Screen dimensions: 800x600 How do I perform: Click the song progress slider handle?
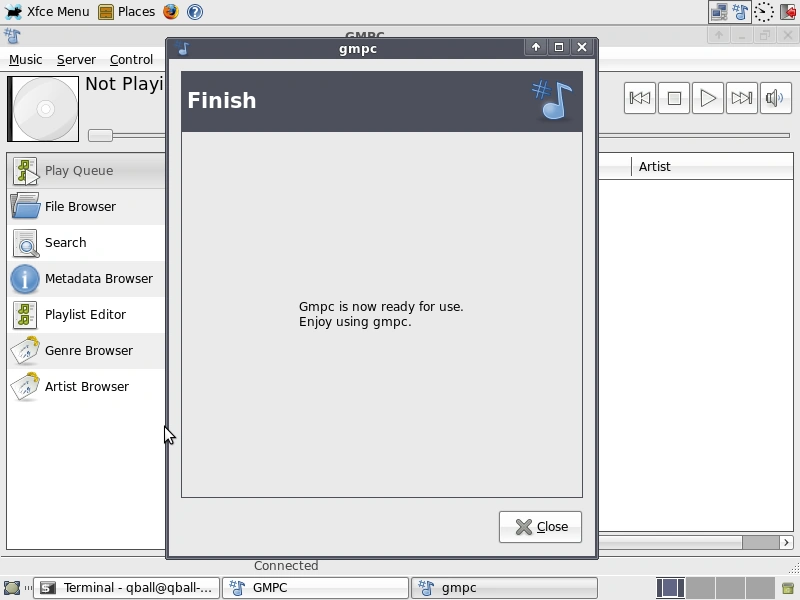point(100,135)
